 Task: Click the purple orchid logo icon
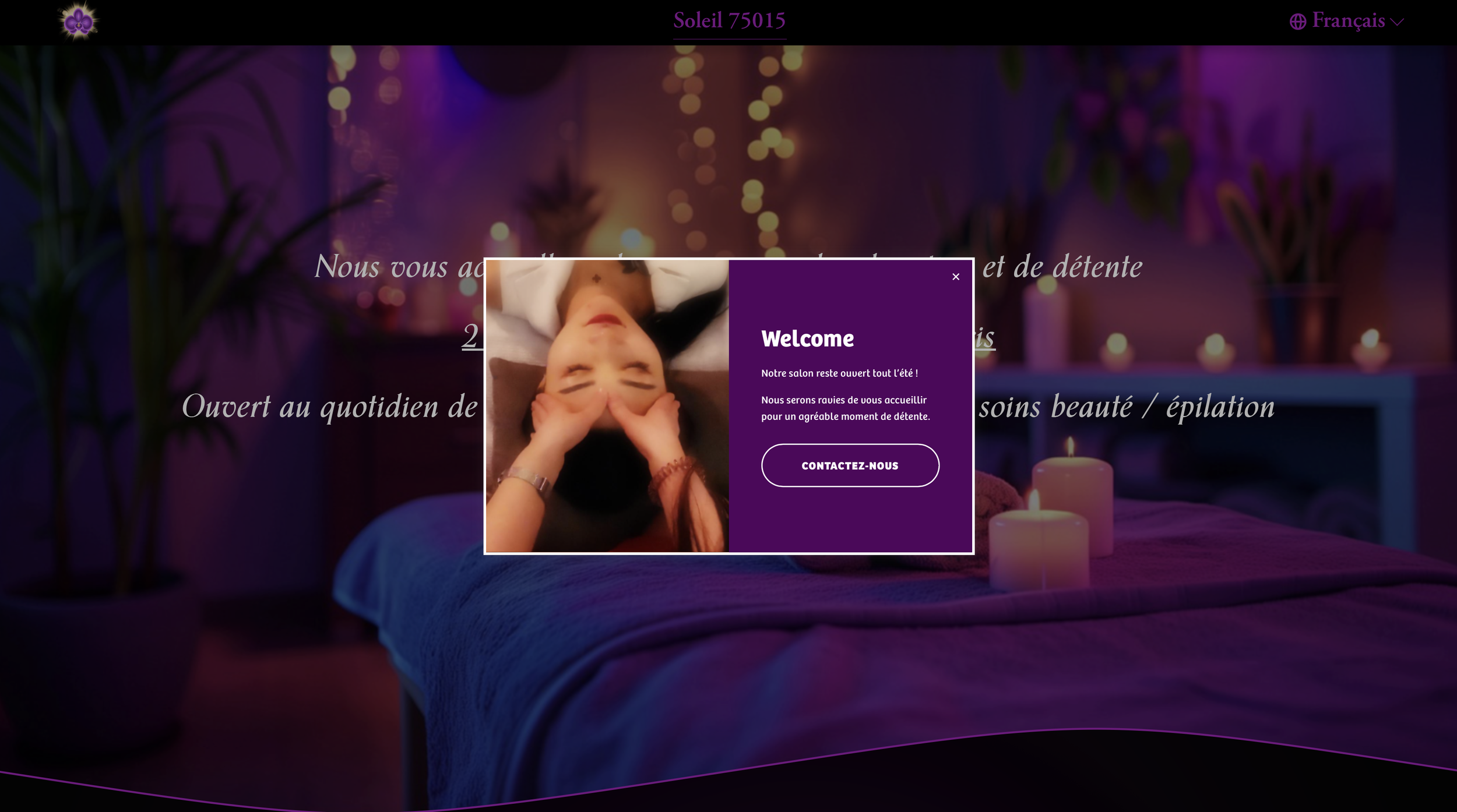79,22
